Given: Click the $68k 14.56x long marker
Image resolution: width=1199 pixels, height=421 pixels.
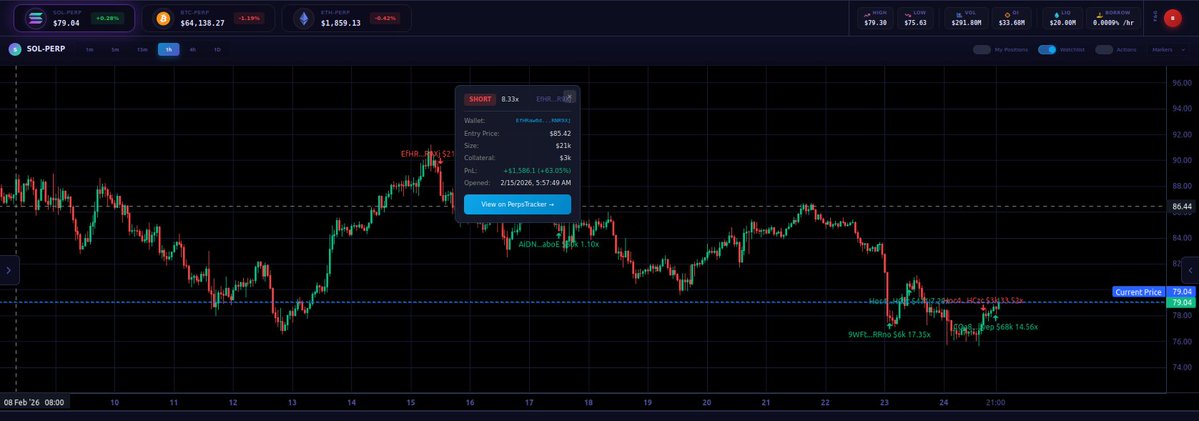Looking at the screenshot, I should 996,327.
